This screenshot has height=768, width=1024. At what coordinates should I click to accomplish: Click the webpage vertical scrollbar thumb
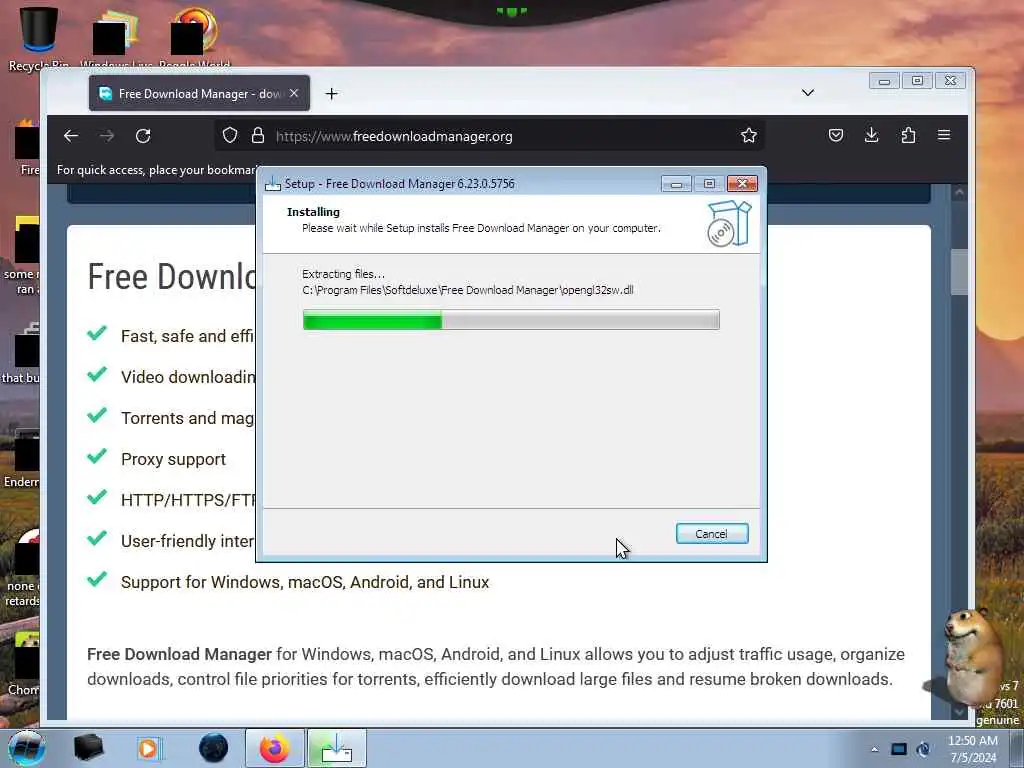click(959, 272)
